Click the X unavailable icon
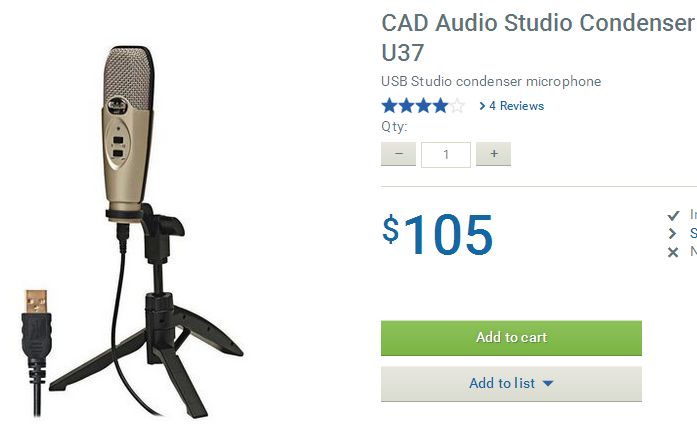Viewport: 697px width, 429px height. click(673, 253)
